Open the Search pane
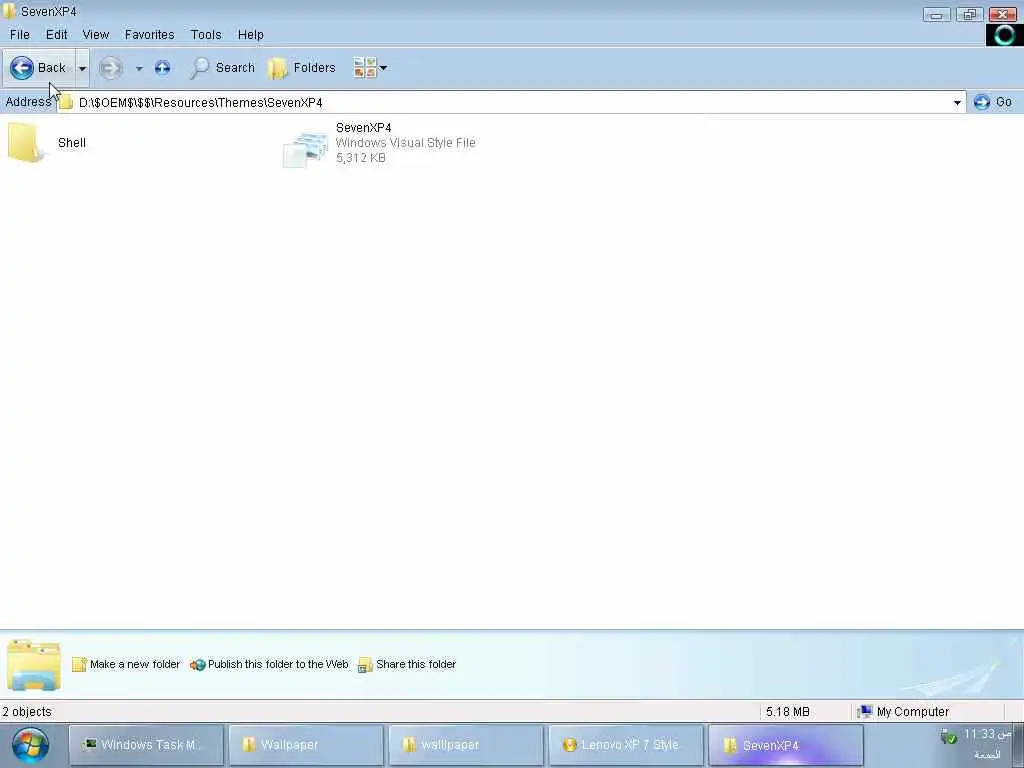The height and width of the screenshot is (768, 1024). tap(222, 68)
